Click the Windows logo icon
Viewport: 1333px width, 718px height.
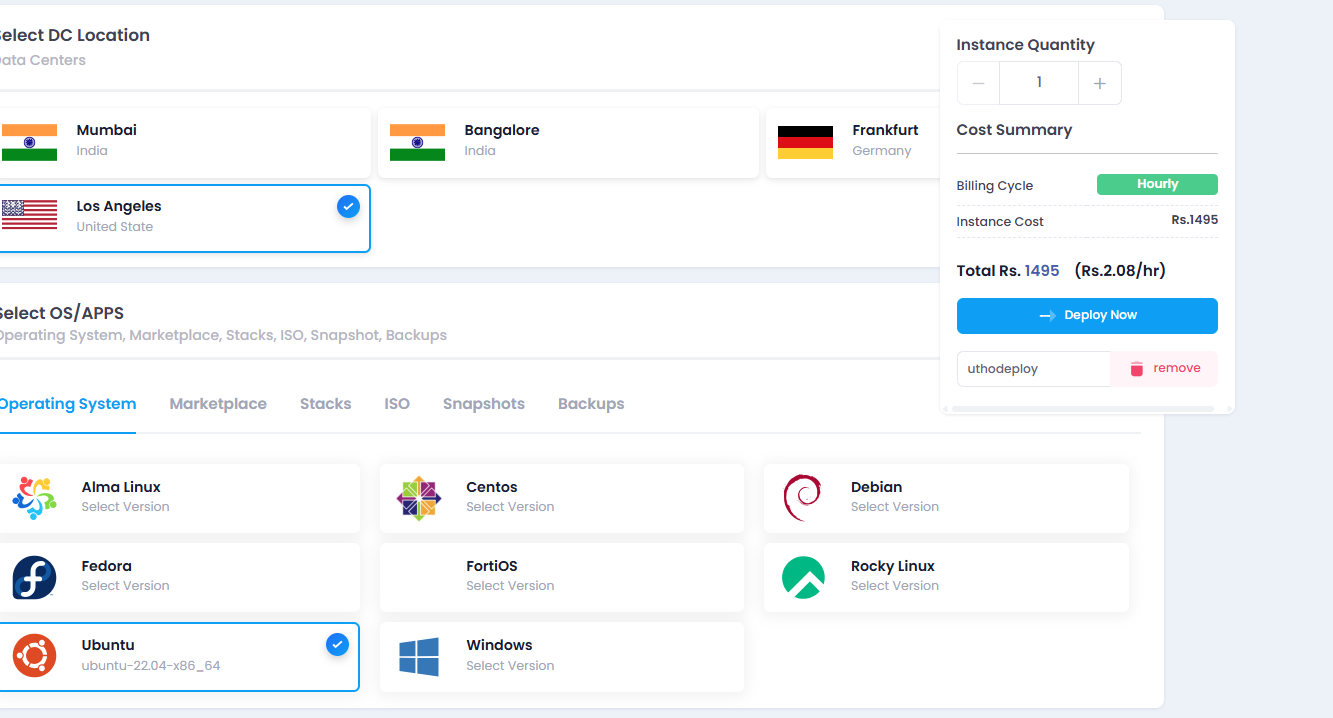click(x=419, y=657)
